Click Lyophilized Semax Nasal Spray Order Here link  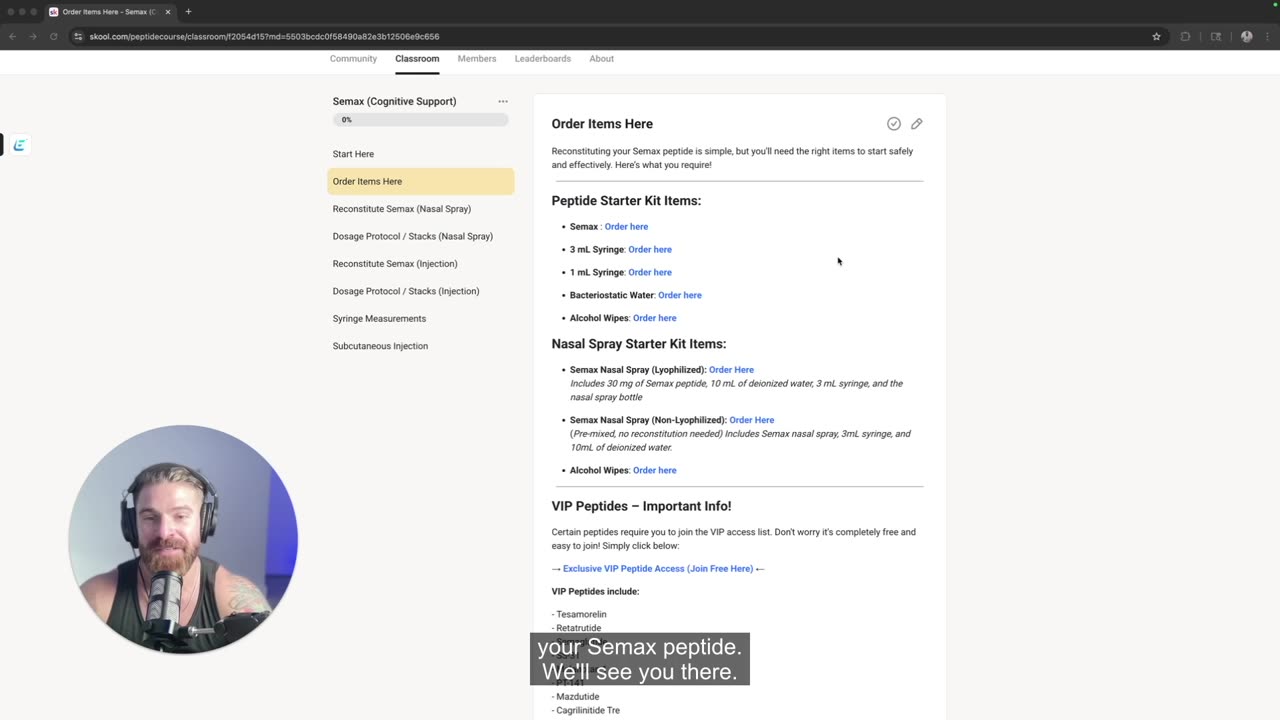click(731, 370)
